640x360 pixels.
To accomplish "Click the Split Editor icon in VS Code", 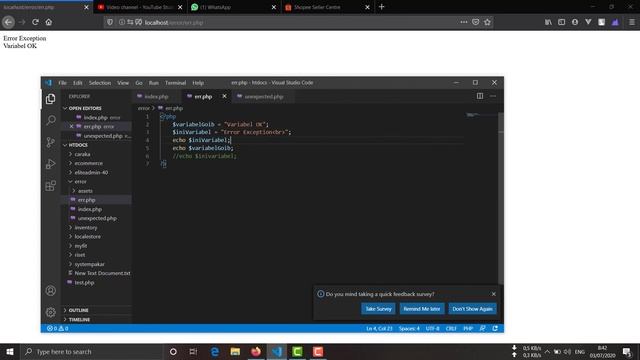I will point(480,96).
